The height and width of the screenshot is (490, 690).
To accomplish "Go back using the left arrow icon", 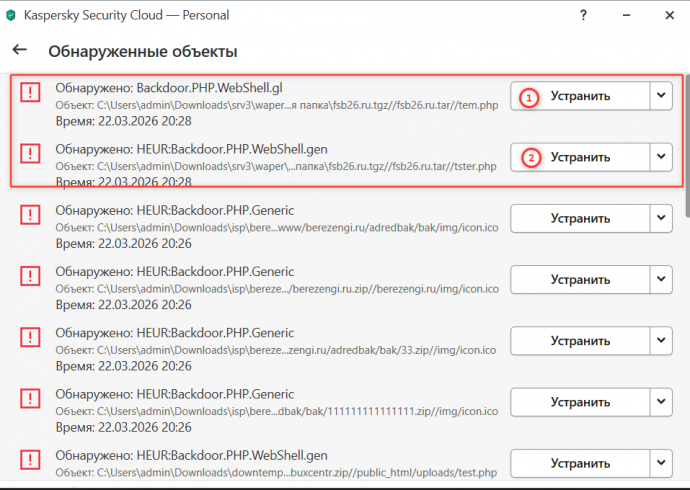I will [19, 50].
